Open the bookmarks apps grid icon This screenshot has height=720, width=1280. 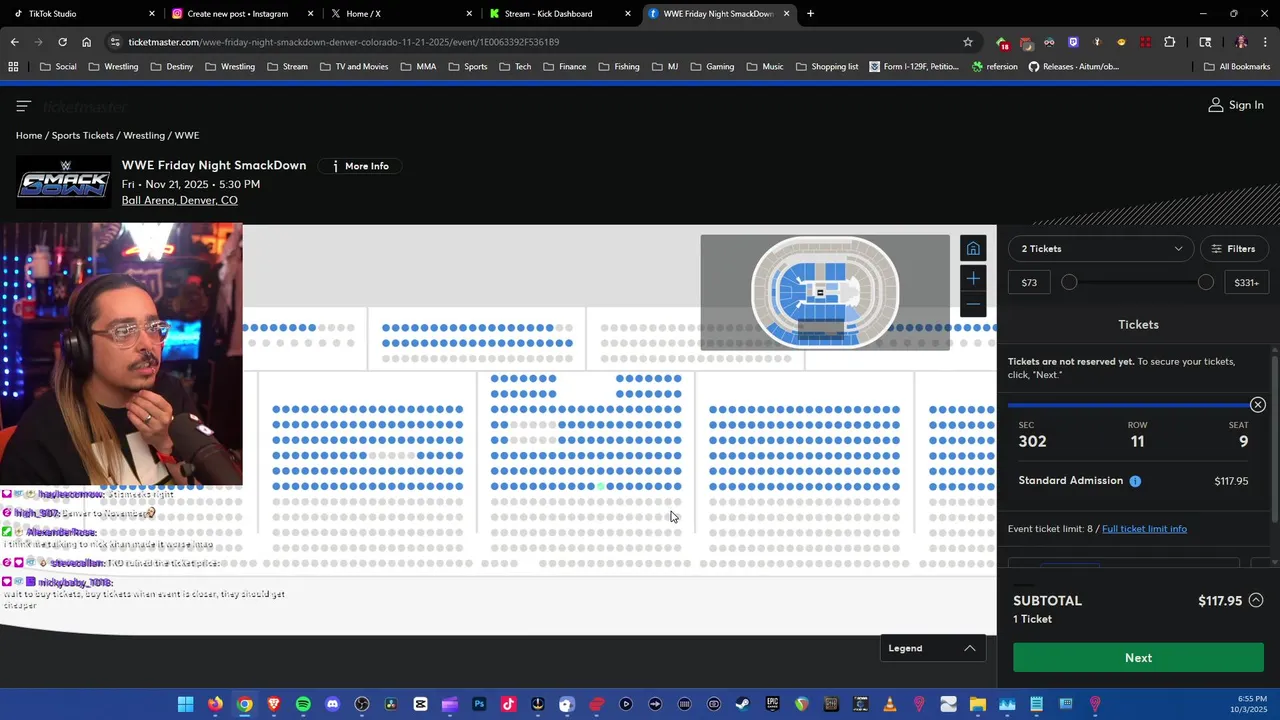tap(13, 67)
